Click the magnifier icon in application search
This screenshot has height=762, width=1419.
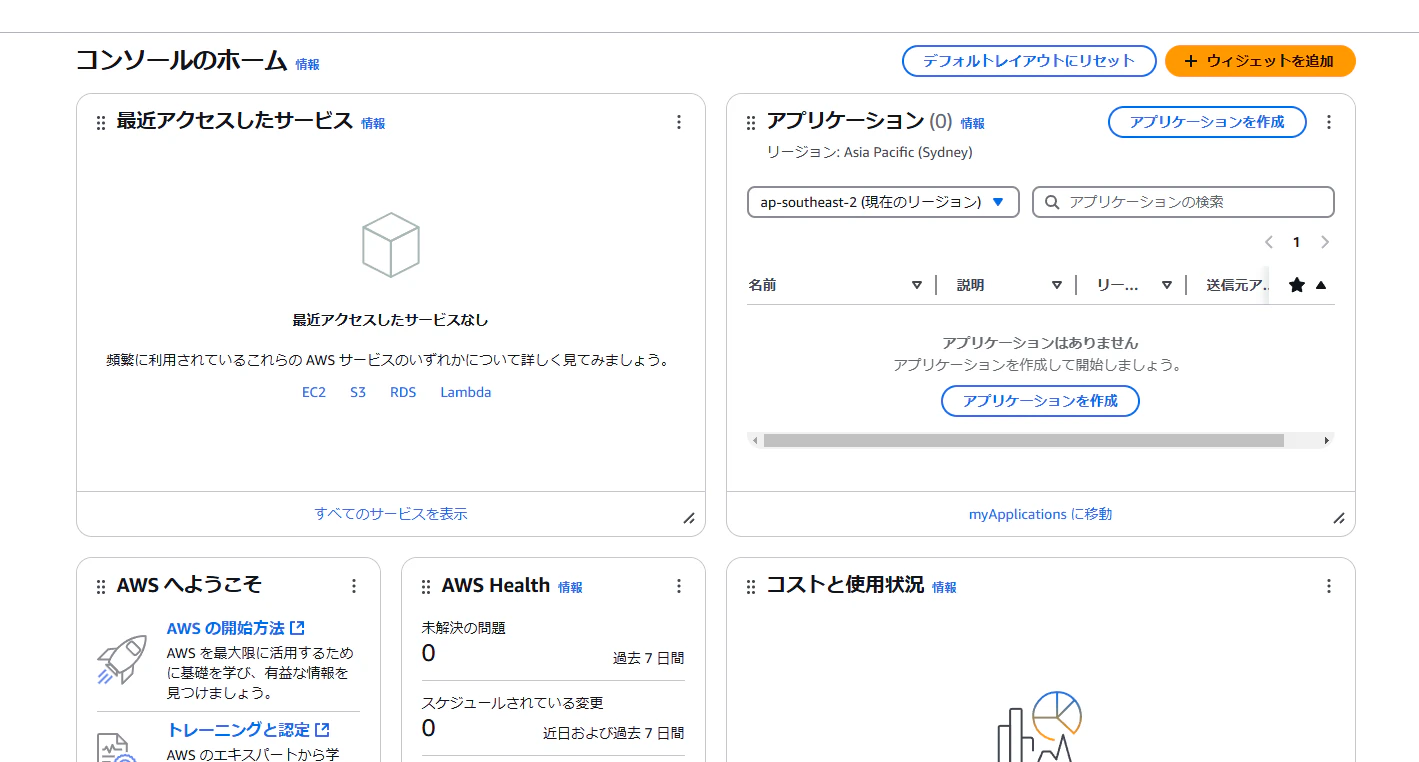click(1052, 202)
